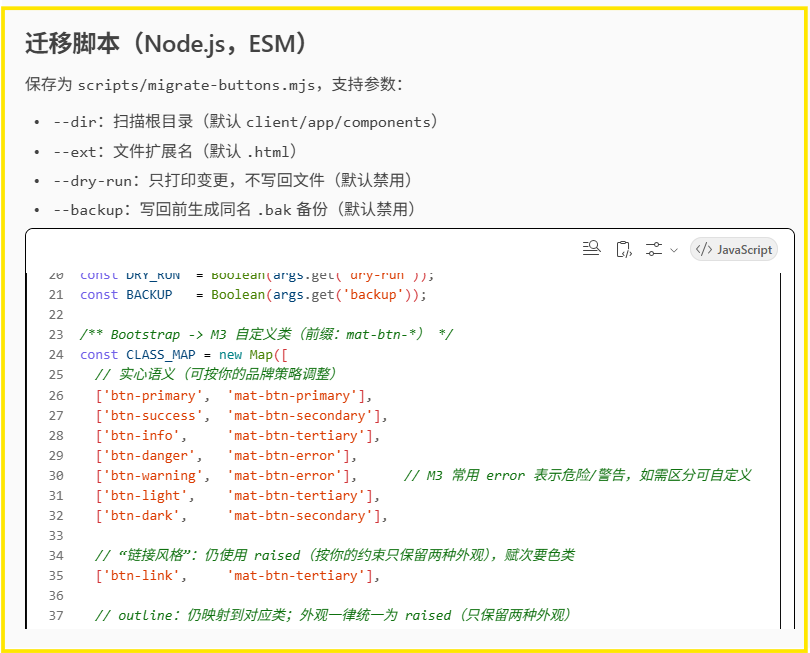810x653 pixels.
Task: Click the Bootstrap -> M3 comment on line 23
Action: pyautogui.click(x=267, y=334)
